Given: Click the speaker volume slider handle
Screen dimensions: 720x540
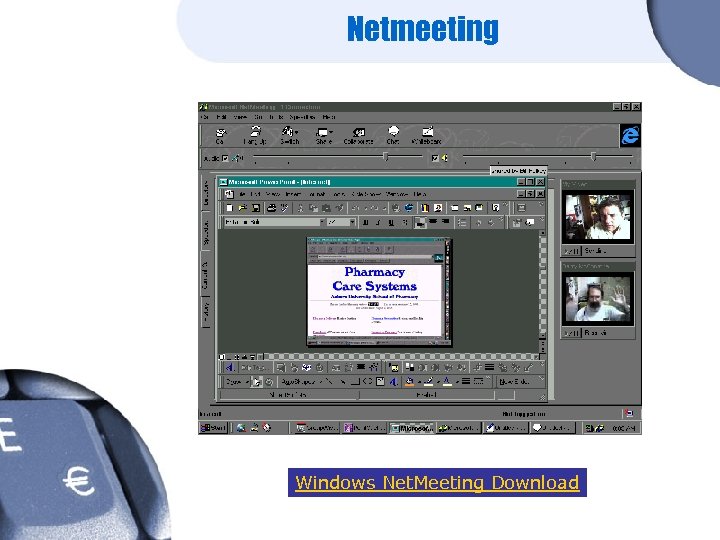Looking at the screenshot, I should (593, 157).
